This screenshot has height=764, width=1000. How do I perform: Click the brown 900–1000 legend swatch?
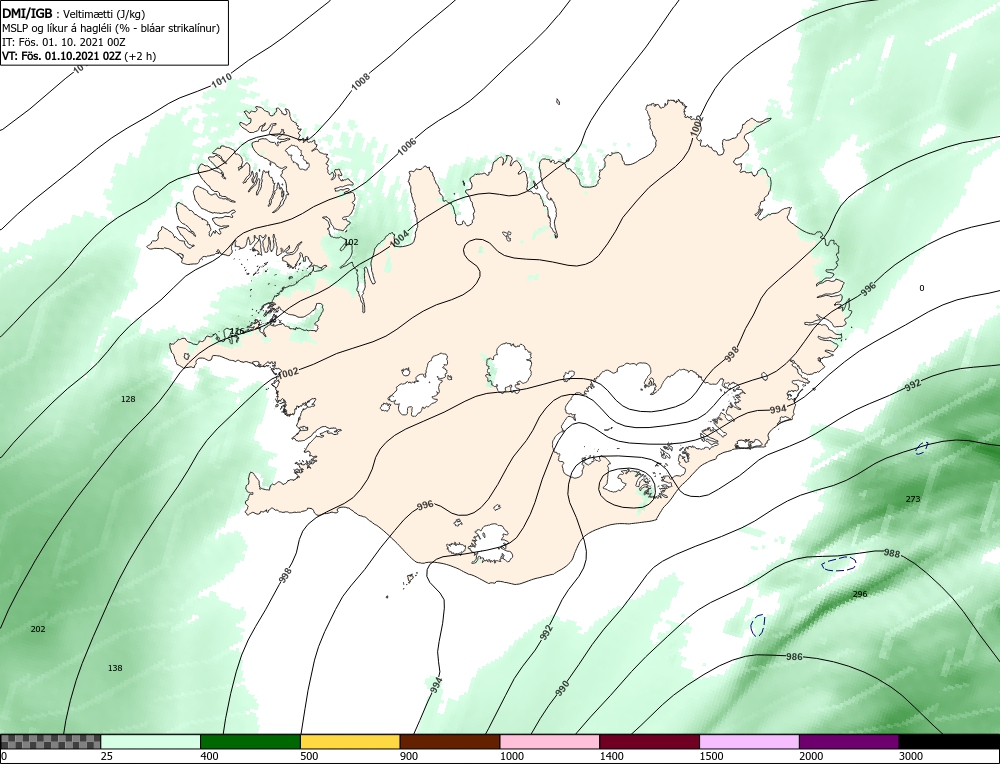[450, 741]
